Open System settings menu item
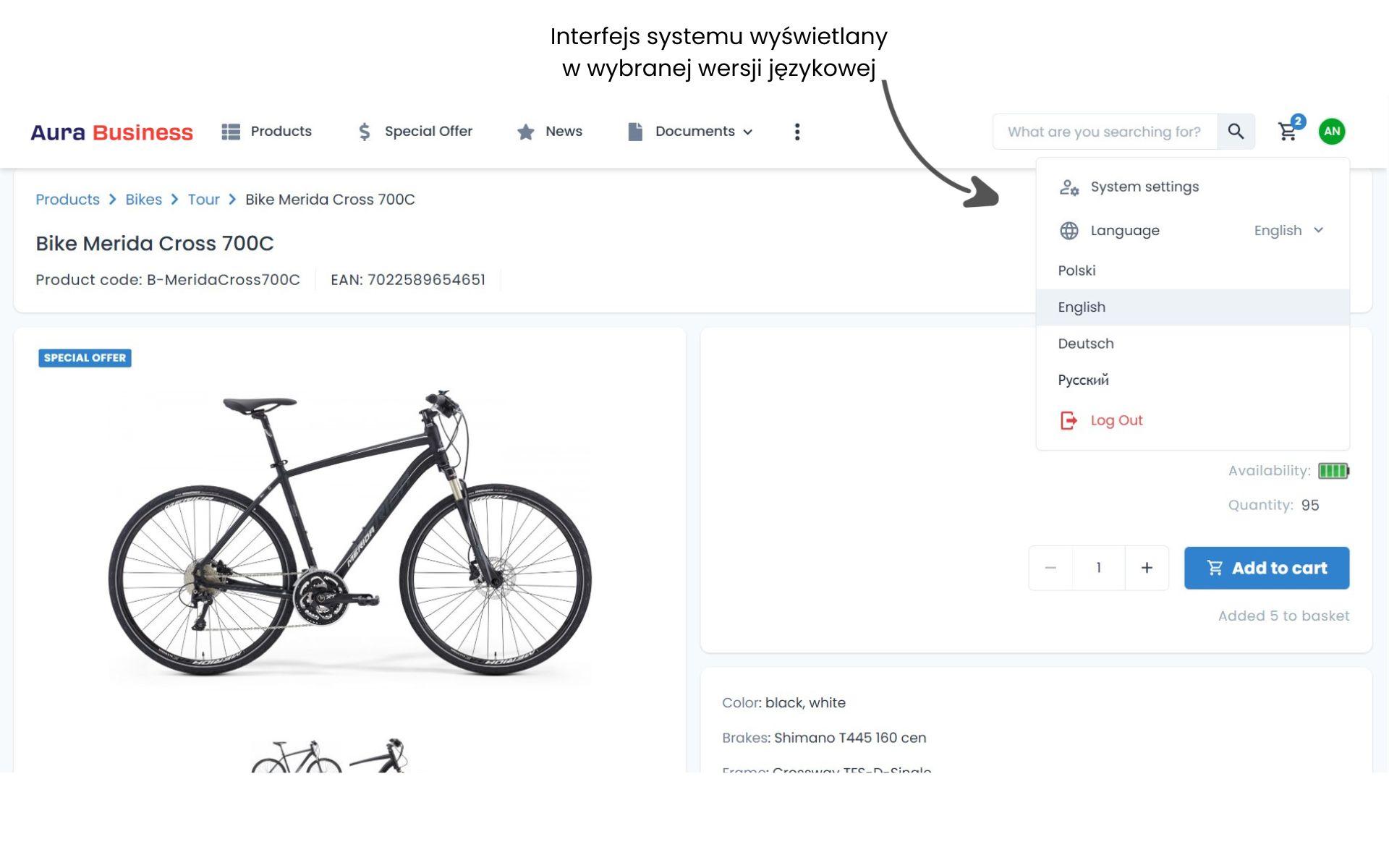The height and width of the screenshot is (868, 1389). (x=1144, y=187)
